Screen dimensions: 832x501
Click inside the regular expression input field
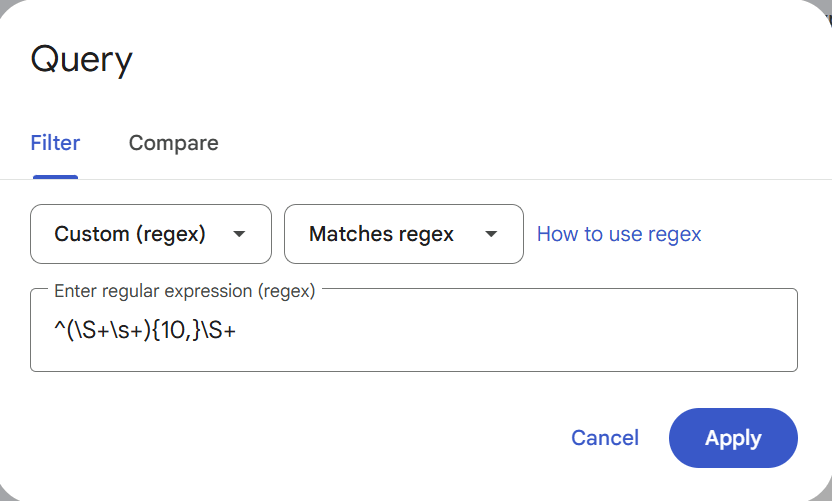tap(413, 331)
